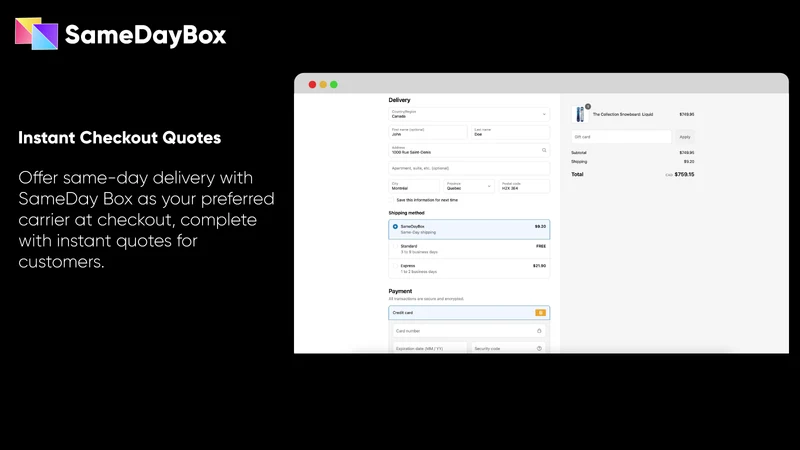Click 'The Collection Snowboard: Liquid' item name

pos(622,114)
